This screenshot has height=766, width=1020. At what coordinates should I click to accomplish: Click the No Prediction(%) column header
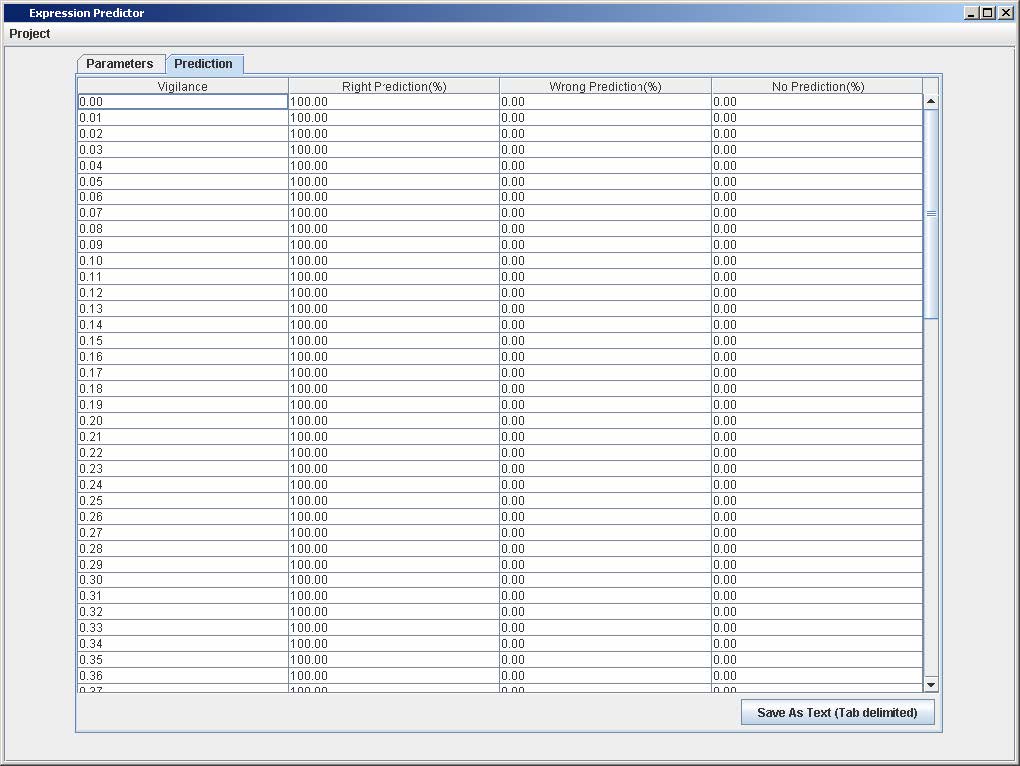(817, 86)
